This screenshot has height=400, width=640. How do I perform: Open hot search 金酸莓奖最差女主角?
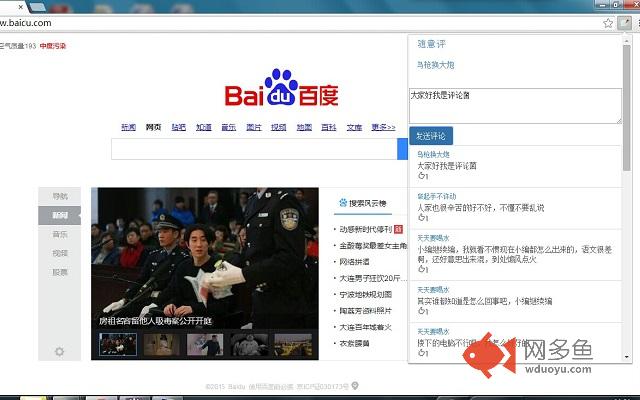pyautogui.click(x=373, y=246)
